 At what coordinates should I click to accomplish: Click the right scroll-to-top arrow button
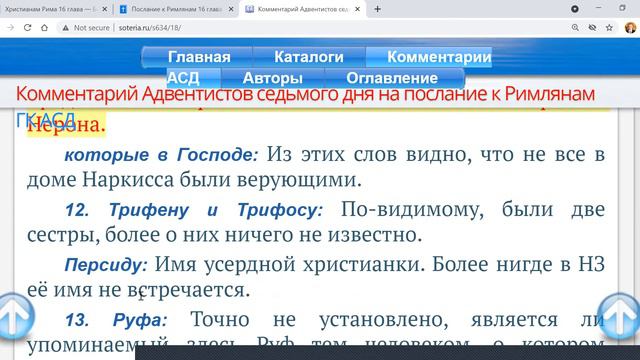(x=619, y=317)
